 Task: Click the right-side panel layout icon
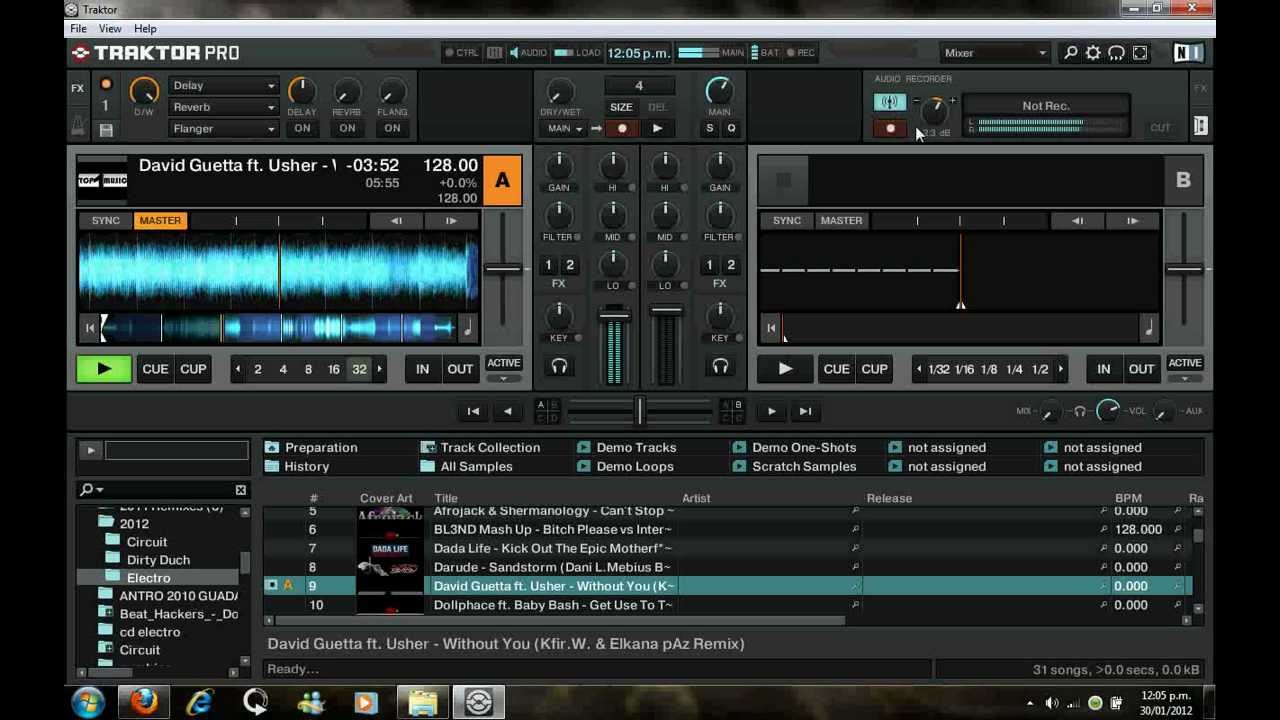point(1200,126)
